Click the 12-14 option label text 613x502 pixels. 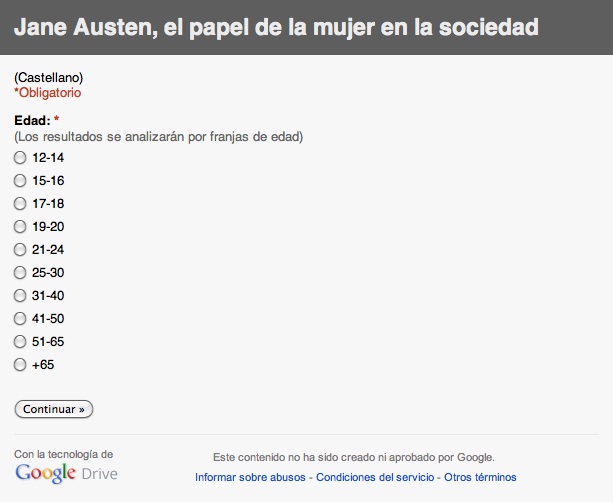[x=48, y=158]
